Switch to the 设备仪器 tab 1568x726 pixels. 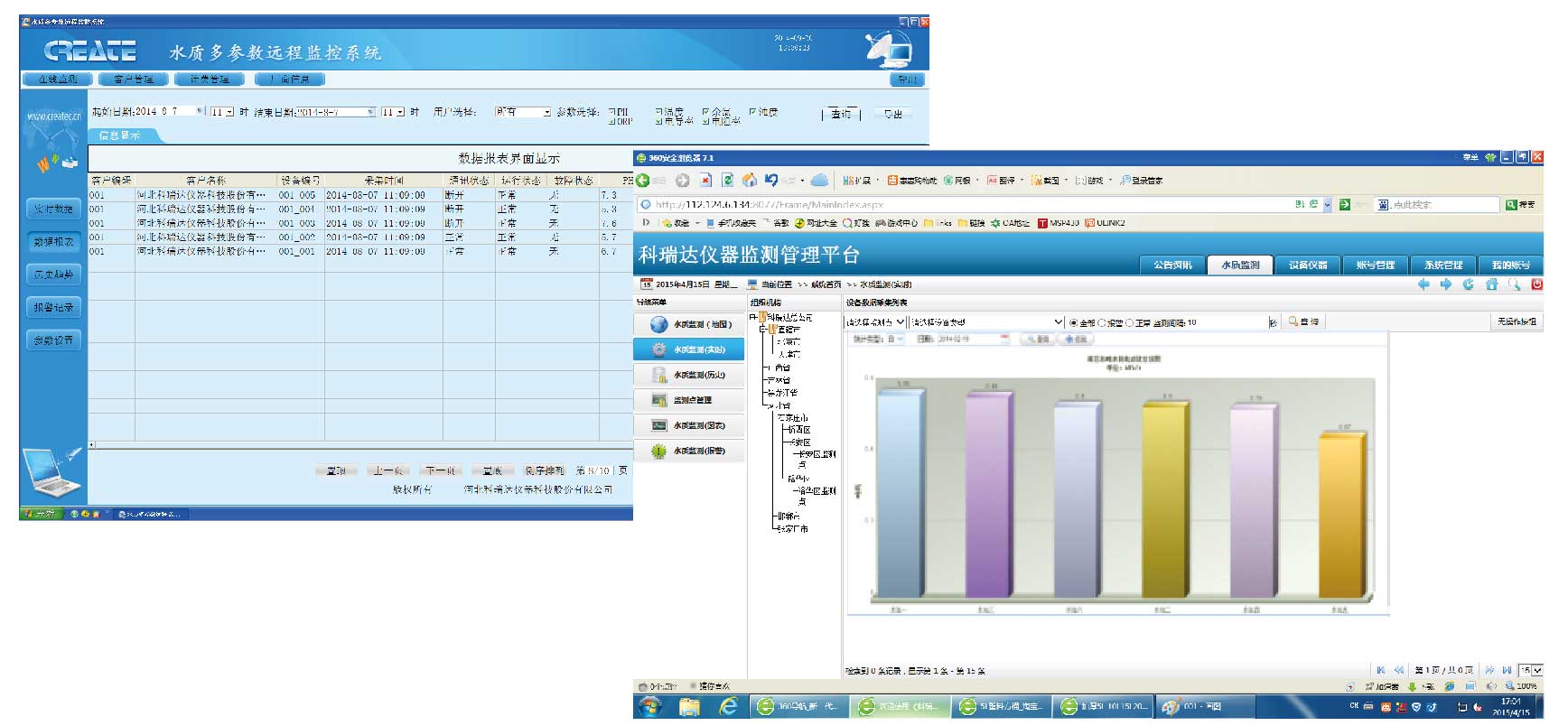(1308, 265)
